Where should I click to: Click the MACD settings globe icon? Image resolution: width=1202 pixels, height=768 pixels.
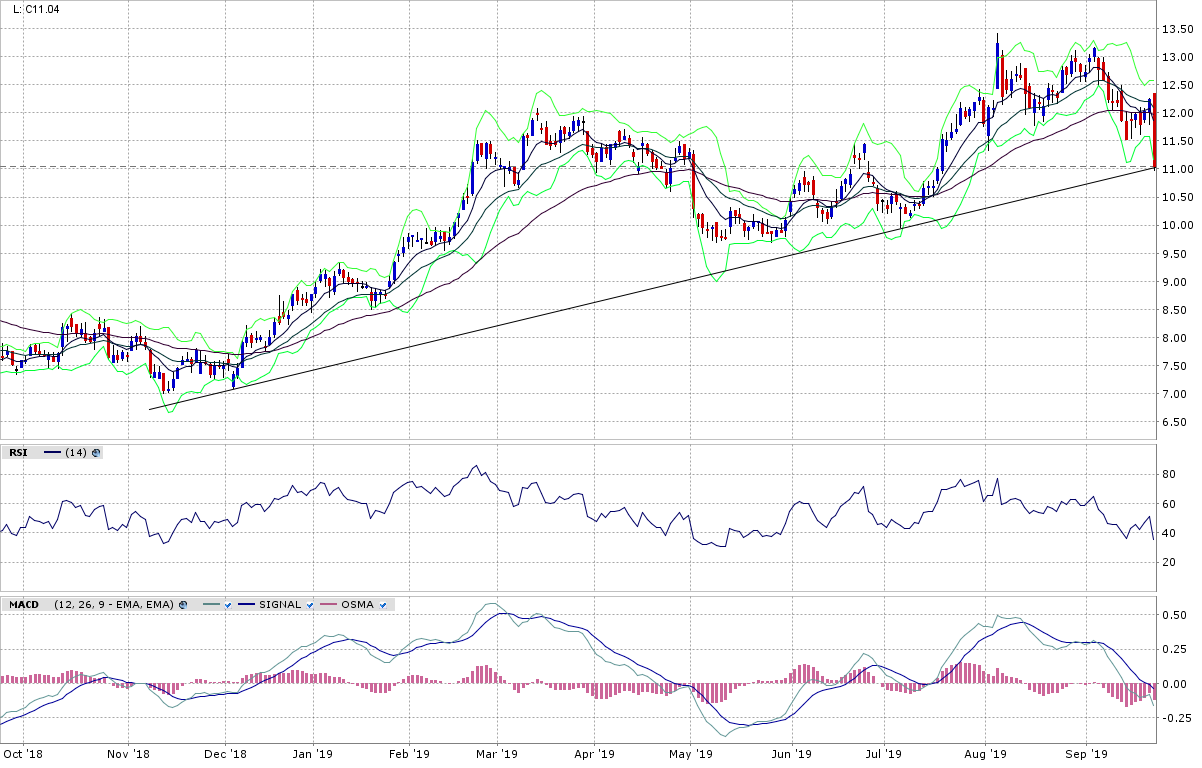click(x=184, y=605)
